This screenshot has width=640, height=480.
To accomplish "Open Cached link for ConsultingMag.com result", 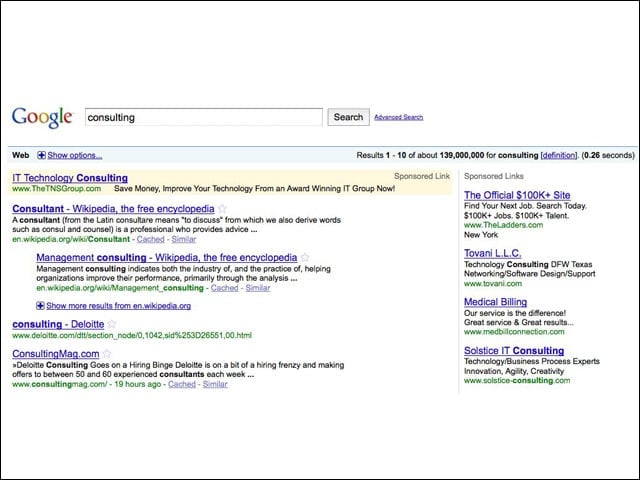I will point(182,384).
